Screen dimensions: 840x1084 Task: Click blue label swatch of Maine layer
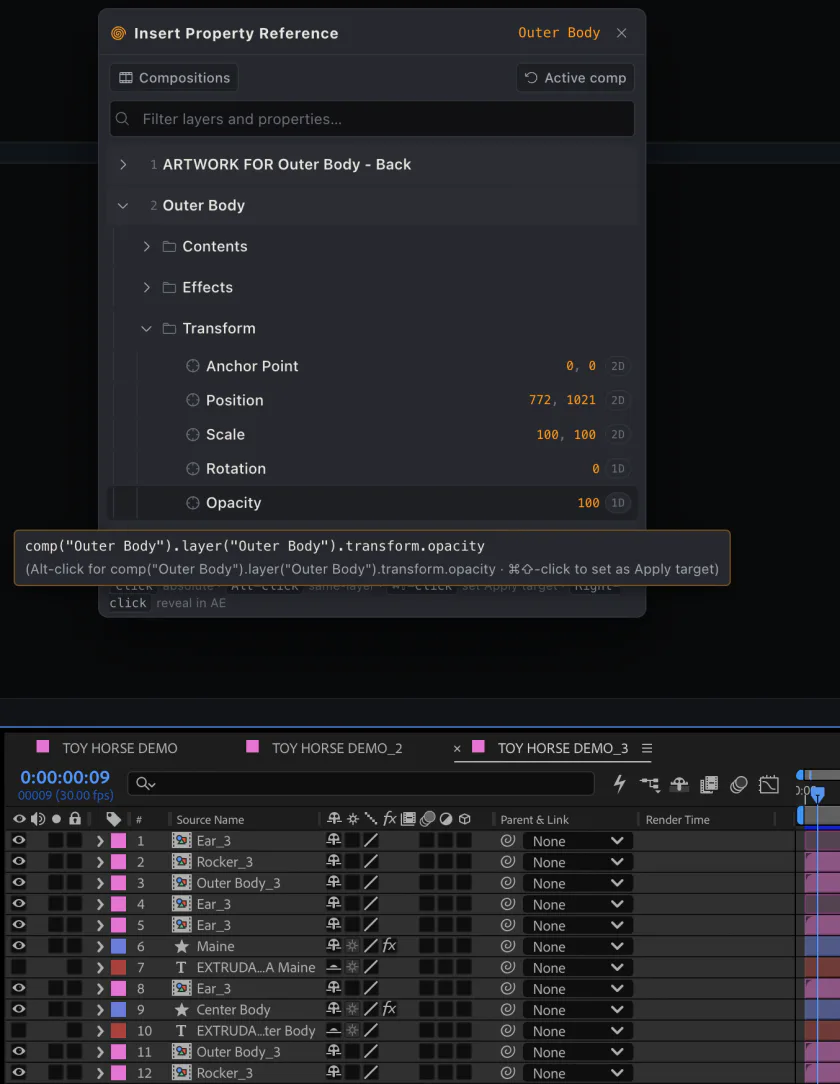(119, 946)
